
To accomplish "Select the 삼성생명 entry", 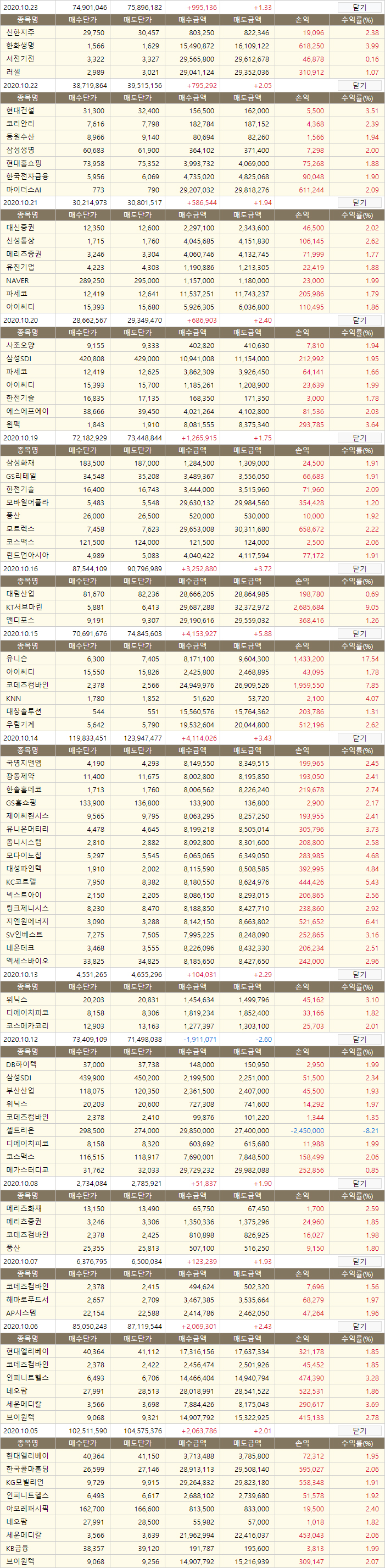I will click(x=192, y=150).
